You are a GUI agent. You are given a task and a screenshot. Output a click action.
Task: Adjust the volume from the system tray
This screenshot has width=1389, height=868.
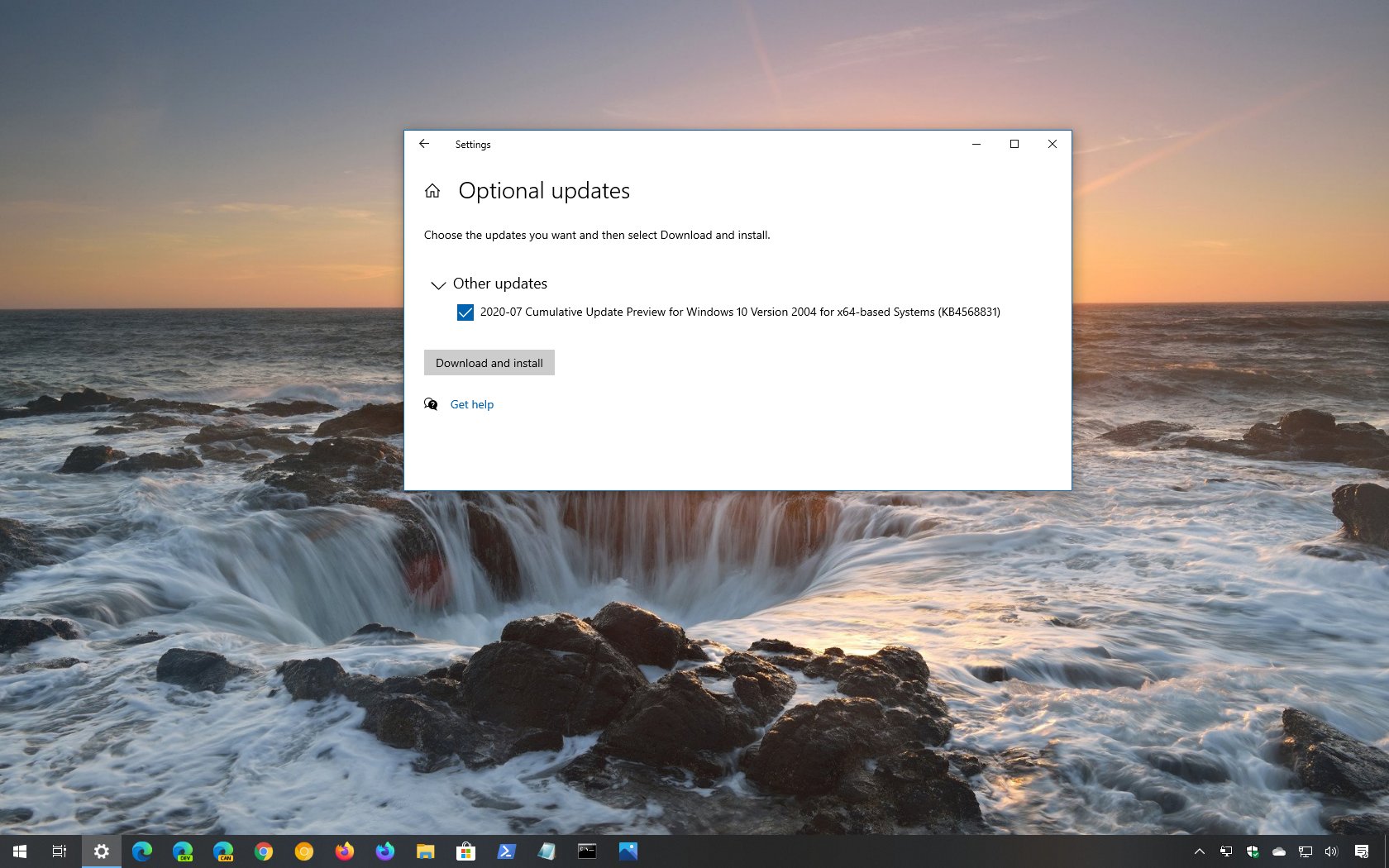coord(1330,851)
